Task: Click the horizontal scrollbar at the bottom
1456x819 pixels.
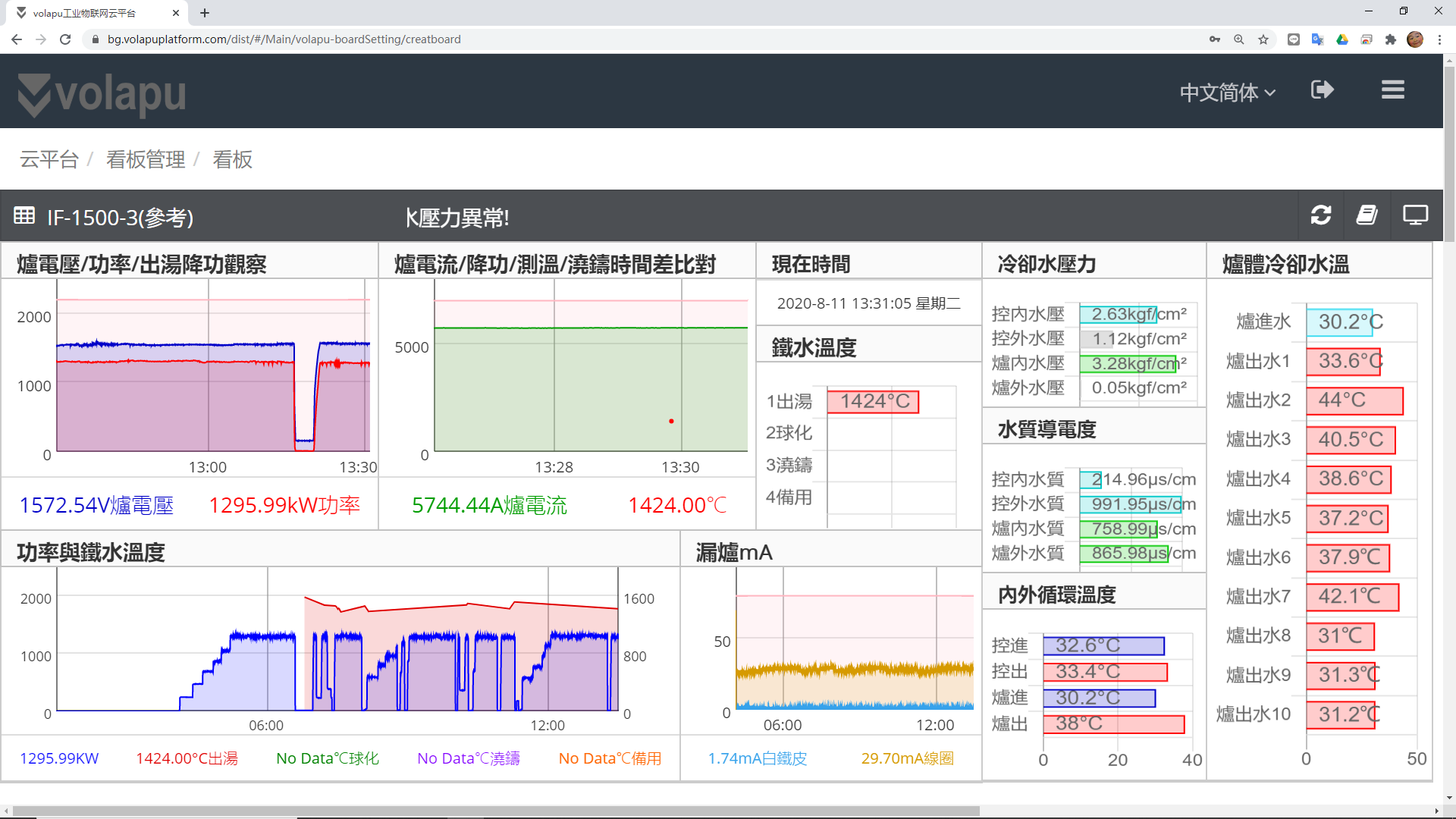Action: pyautogui.click(x=496, y=811)
